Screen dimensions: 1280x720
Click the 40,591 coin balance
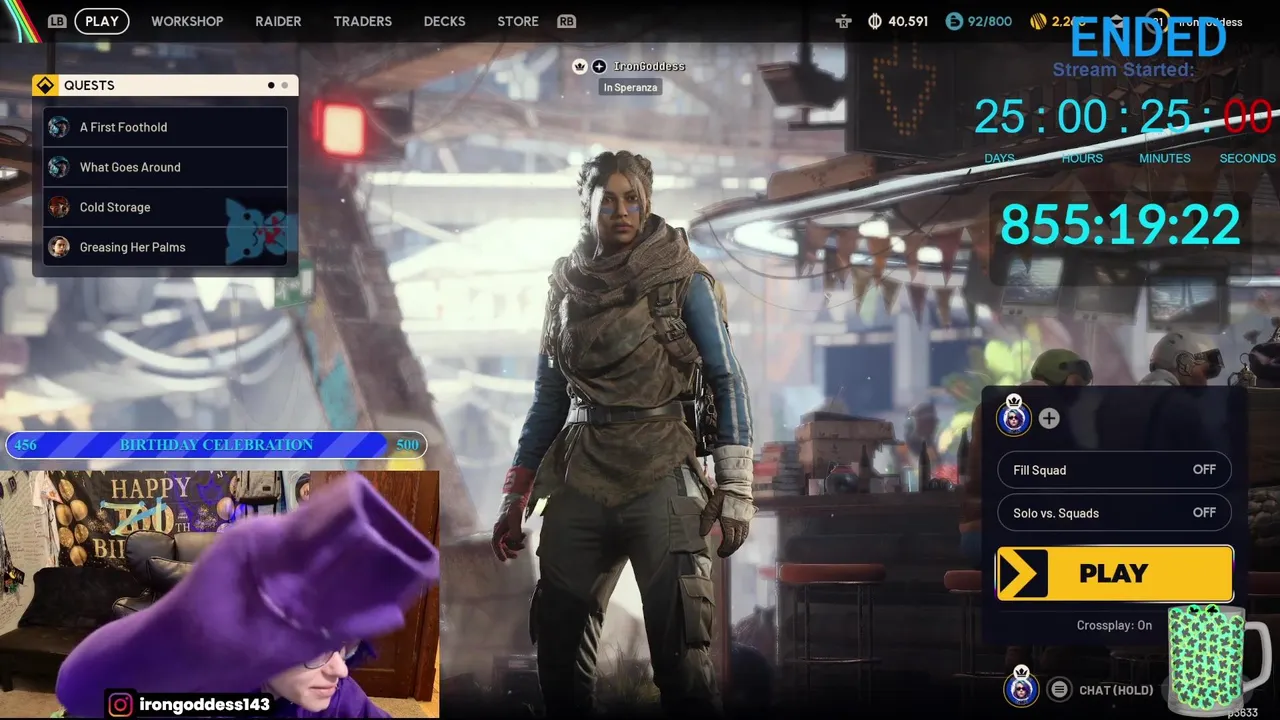pyautogui.click(x=908, y=21)
